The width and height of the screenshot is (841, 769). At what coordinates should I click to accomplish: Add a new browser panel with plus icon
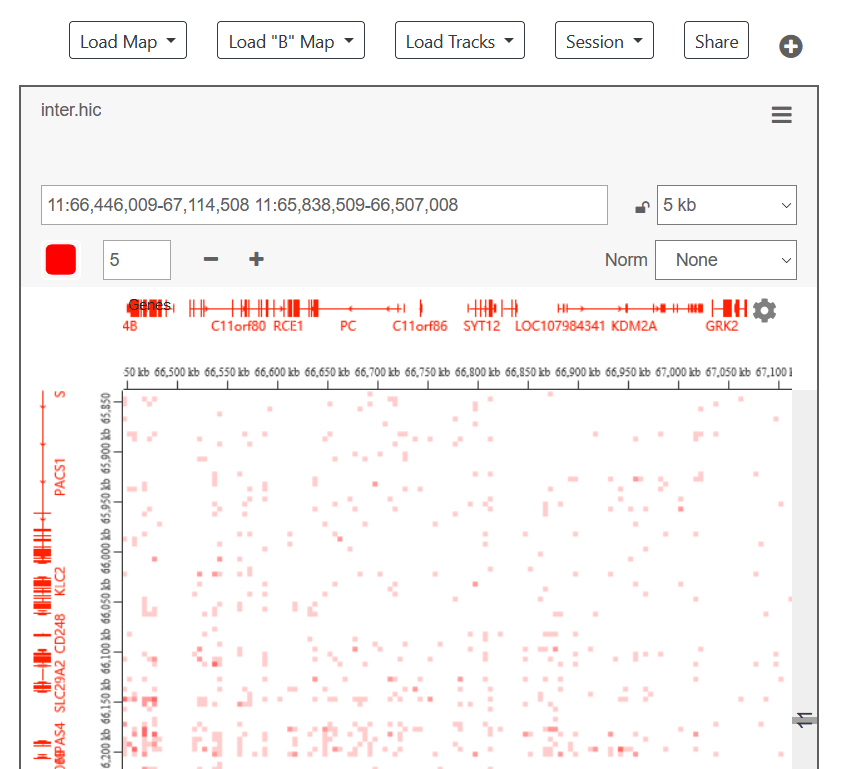tap(791, 46)
